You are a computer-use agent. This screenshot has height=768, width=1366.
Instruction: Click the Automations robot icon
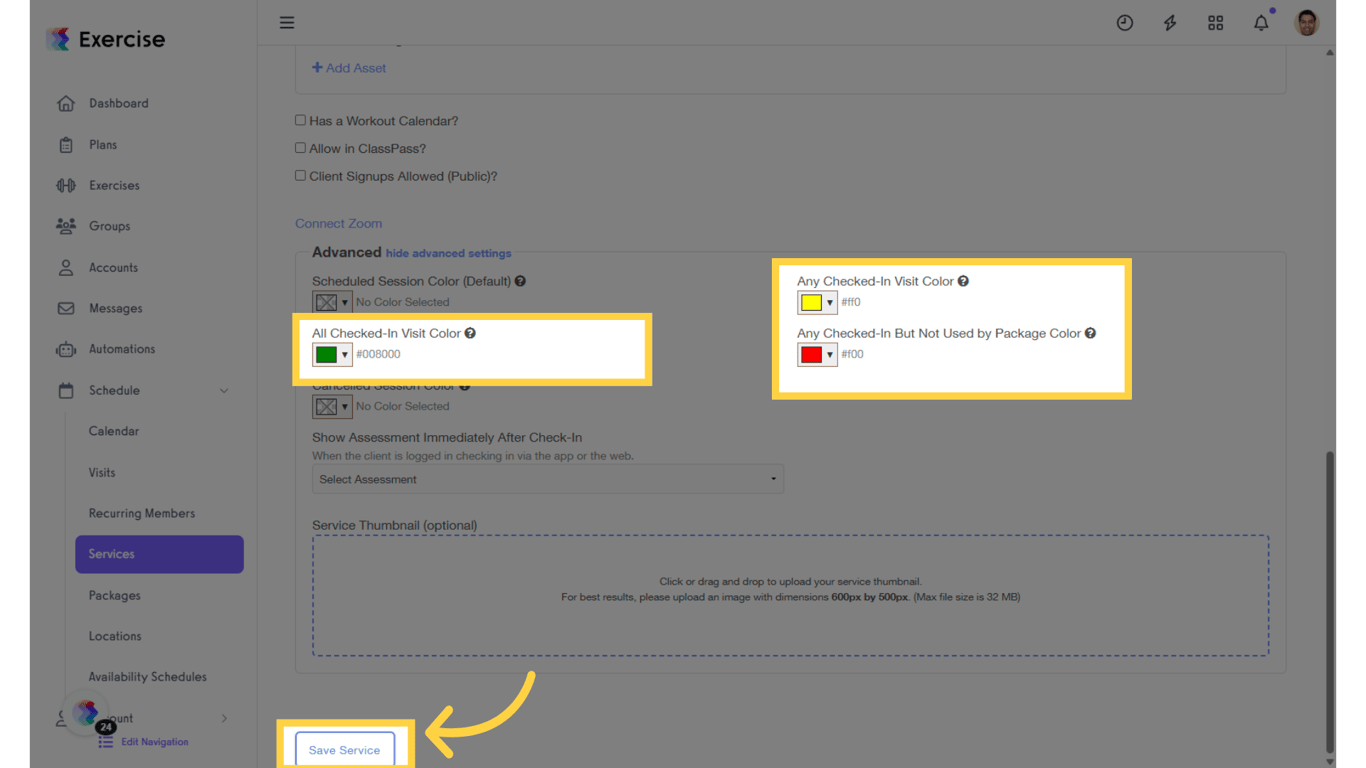(66, 349)
